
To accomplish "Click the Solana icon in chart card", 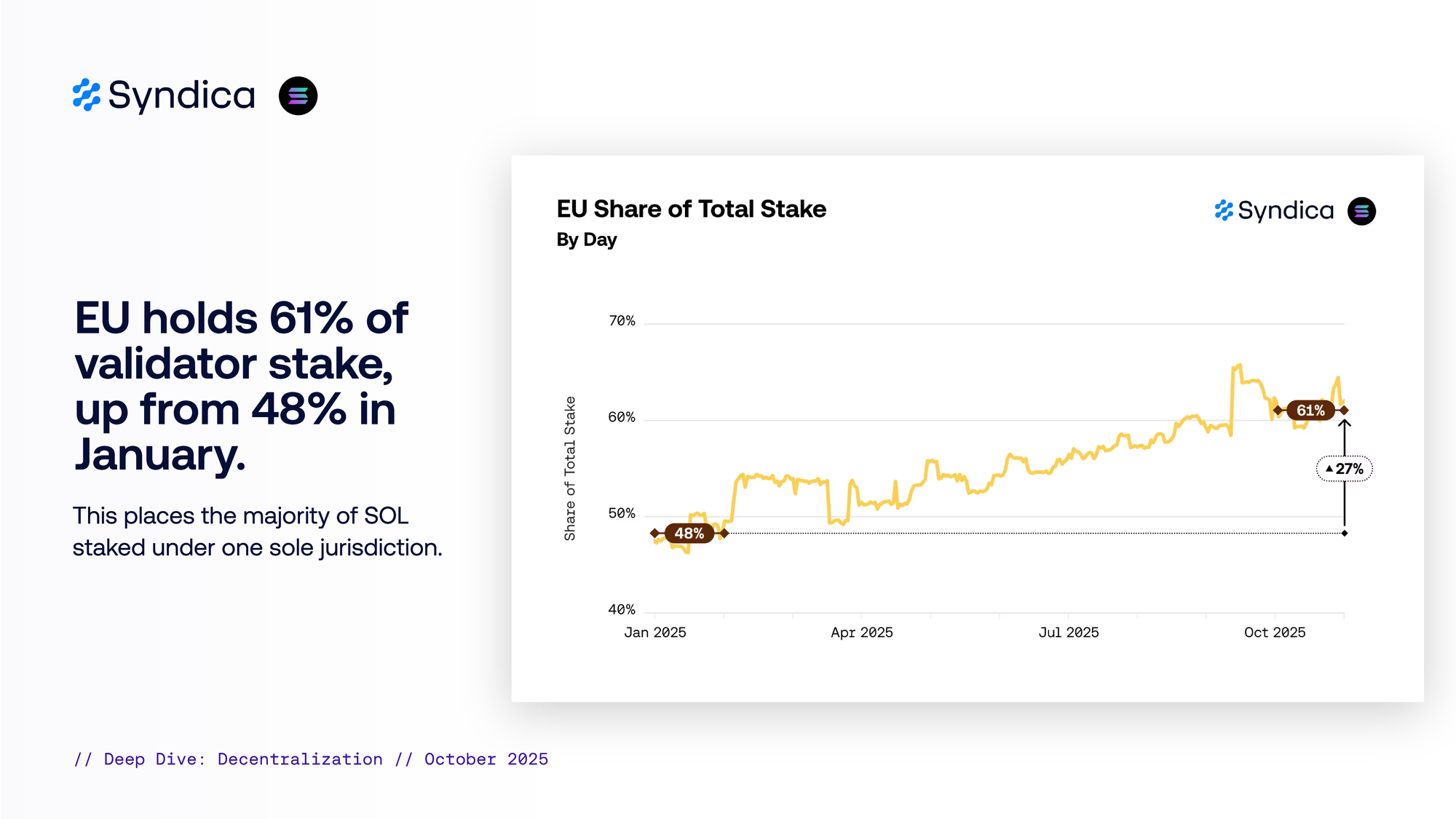I will (x=1361, y=211).
